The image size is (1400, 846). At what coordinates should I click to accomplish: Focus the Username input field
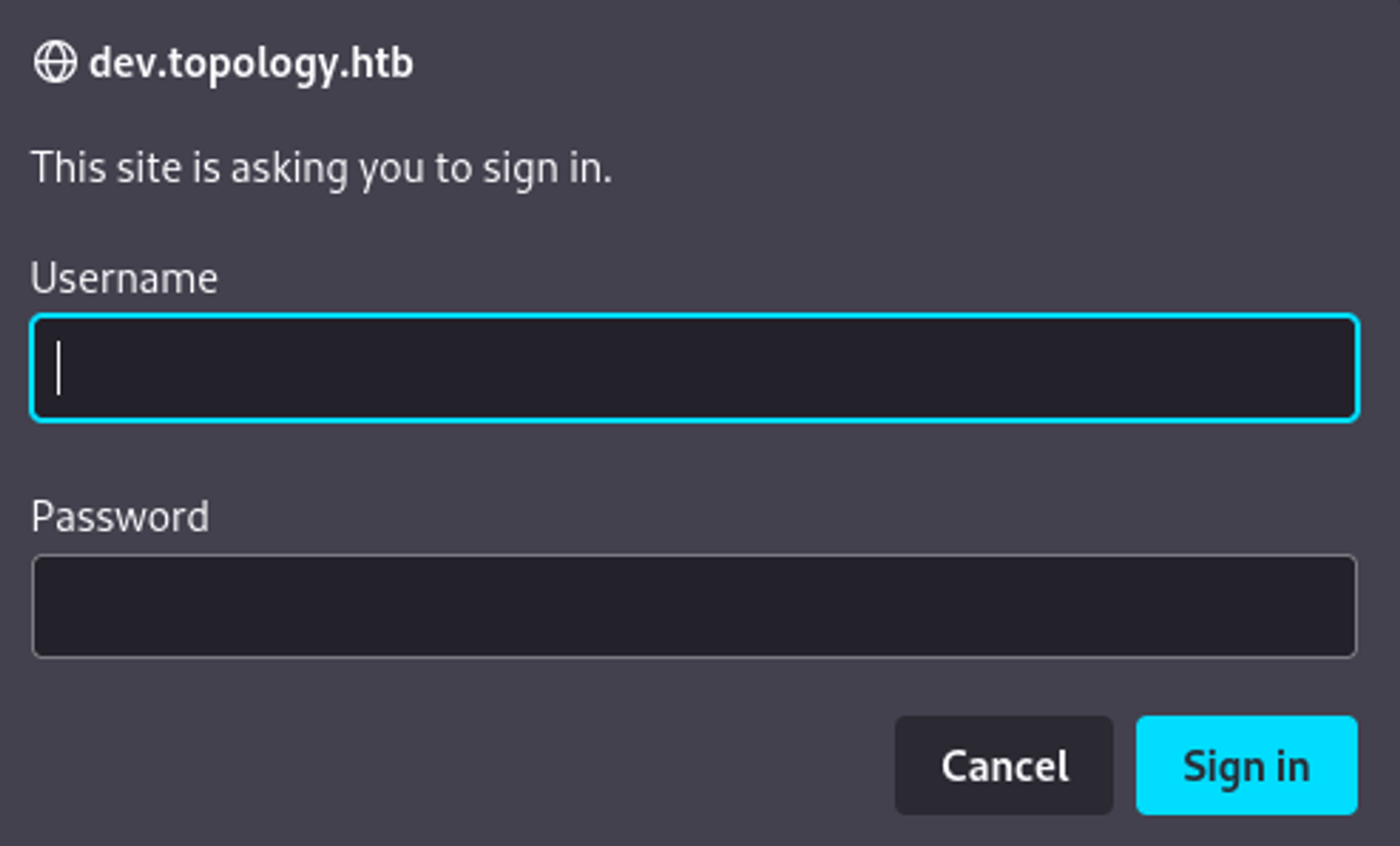click(x=694, y=368)
